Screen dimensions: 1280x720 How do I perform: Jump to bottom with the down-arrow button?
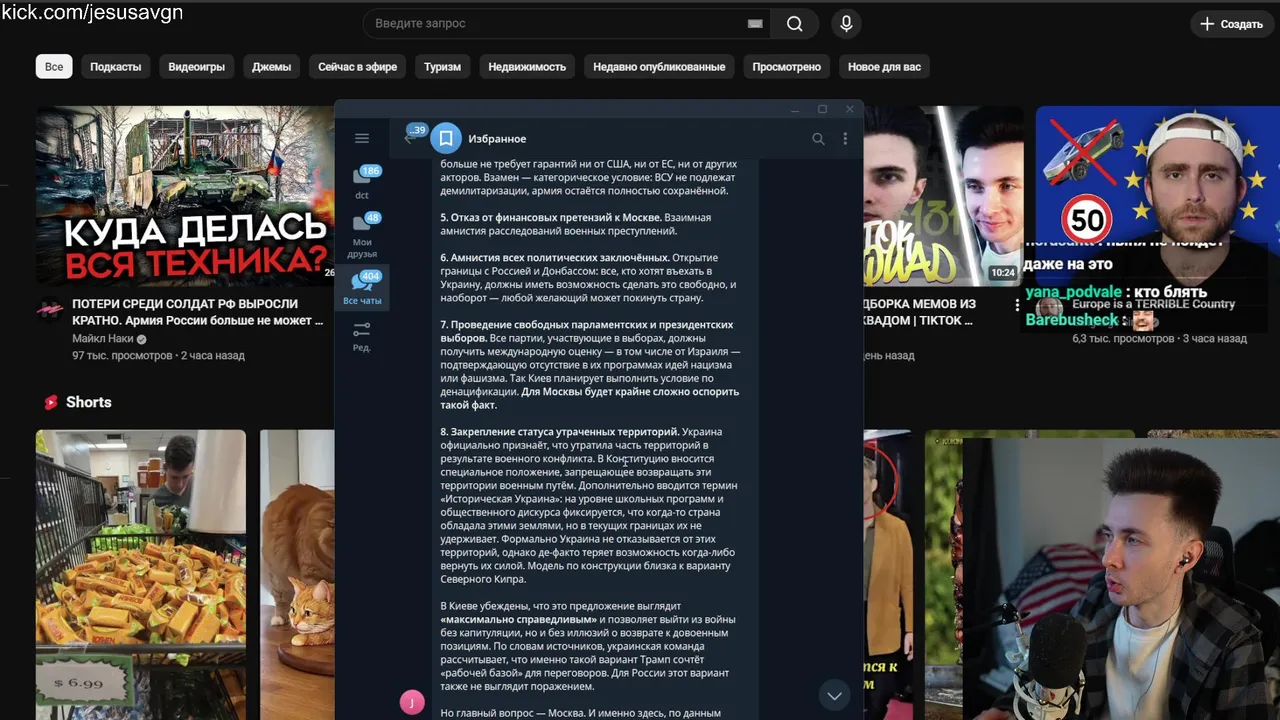pos(834,695)
